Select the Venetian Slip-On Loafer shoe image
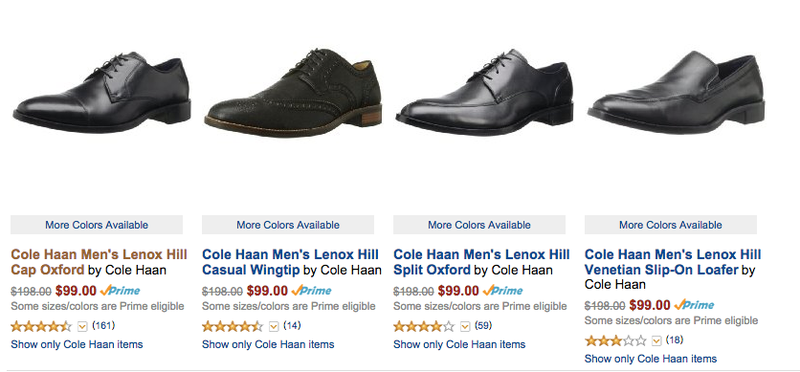 coord(676,92)
